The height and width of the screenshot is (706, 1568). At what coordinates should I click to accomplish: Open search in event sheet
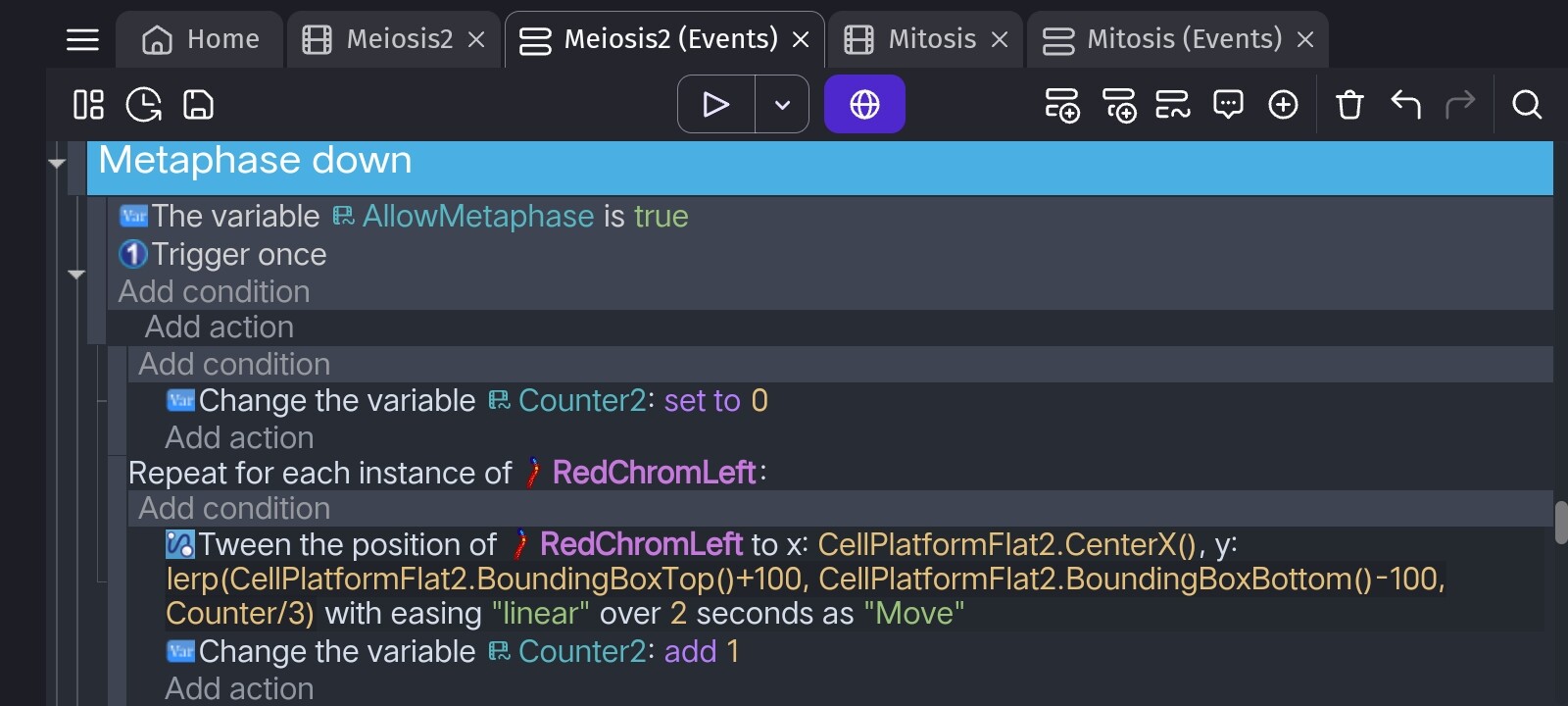1527,104
